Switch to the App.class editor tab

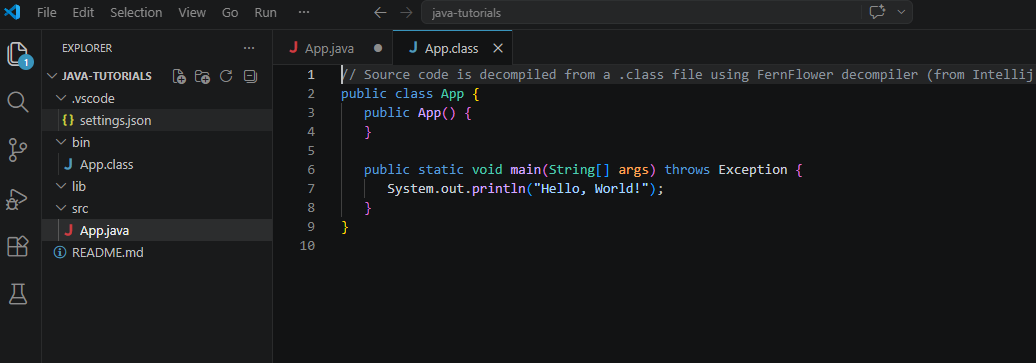click(452, 48)
